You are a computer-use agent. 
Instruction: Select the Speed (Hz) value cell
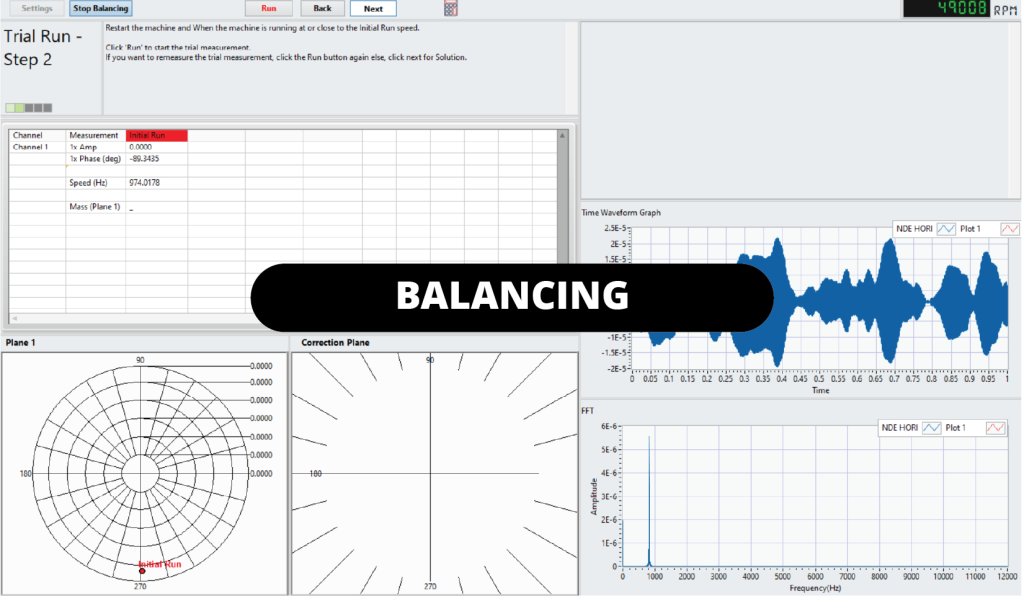coord(156,183)
